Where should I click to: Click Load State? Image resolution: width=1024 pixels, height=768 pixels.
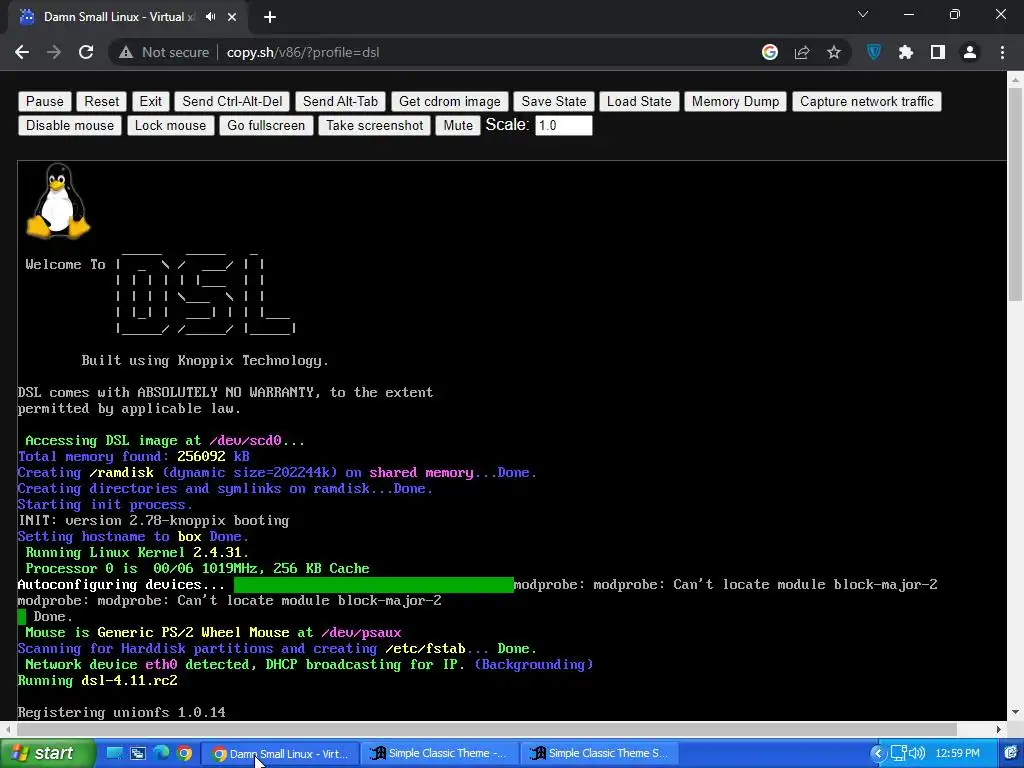(x=639, y=101)
